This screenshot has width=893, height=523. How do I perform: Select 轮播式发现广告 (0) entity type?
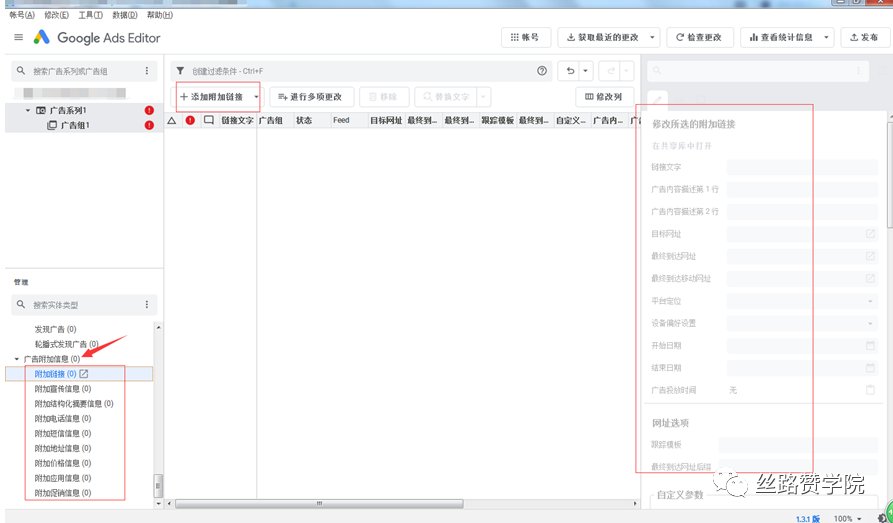tap(66, 344)
